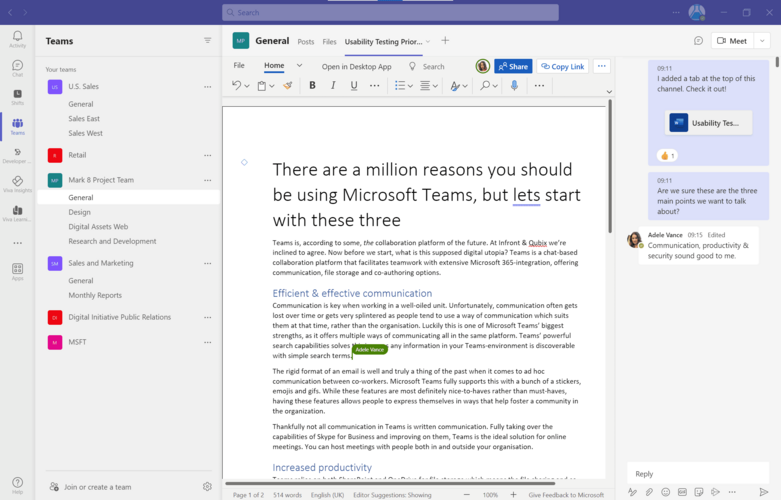The width and height of the screenshot is (781, 500).
Task: Switch to the Posts tab
Action: [306, 42]
